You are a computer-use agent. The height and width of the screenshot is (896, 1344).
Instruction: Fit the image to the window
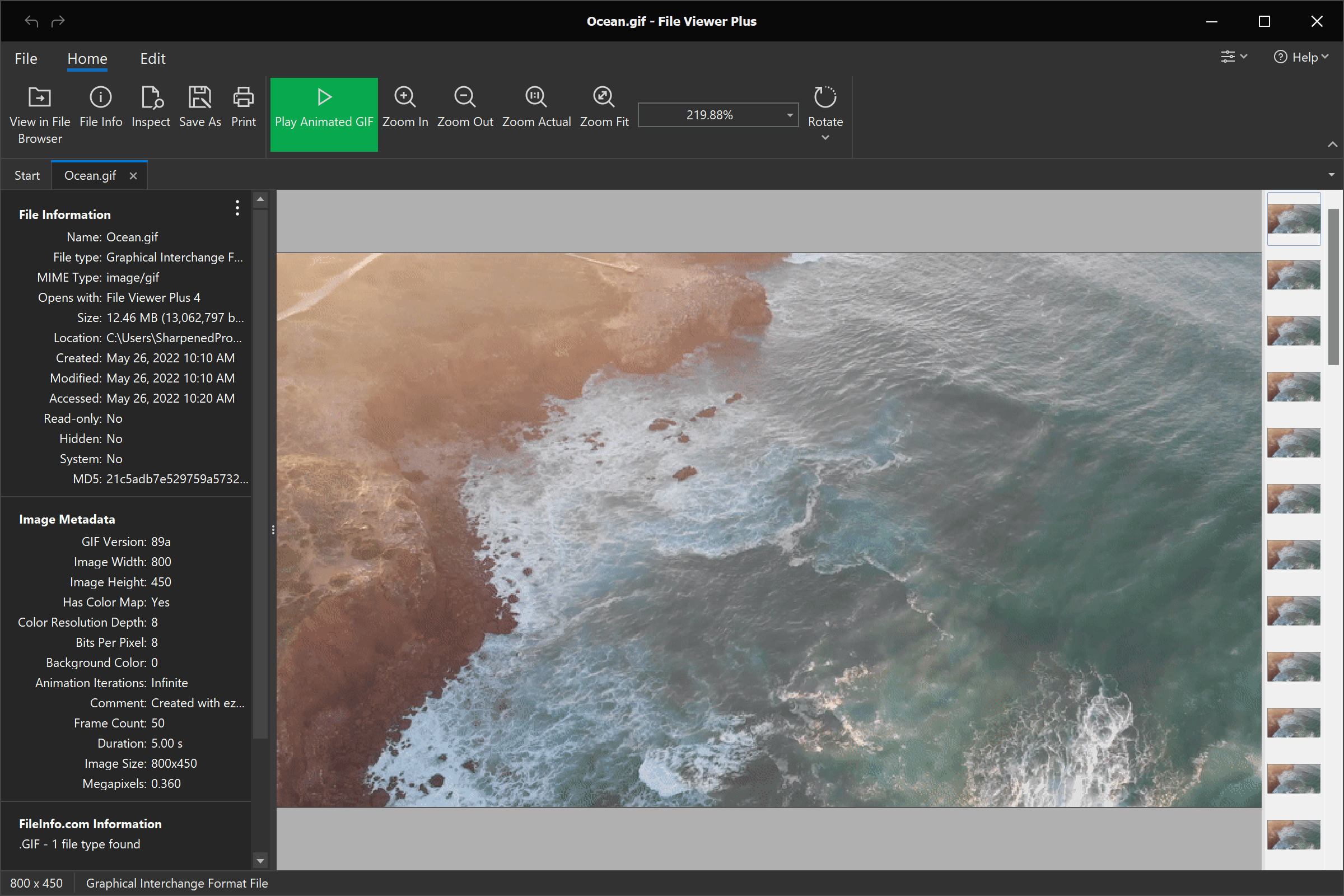click(604, 109)
